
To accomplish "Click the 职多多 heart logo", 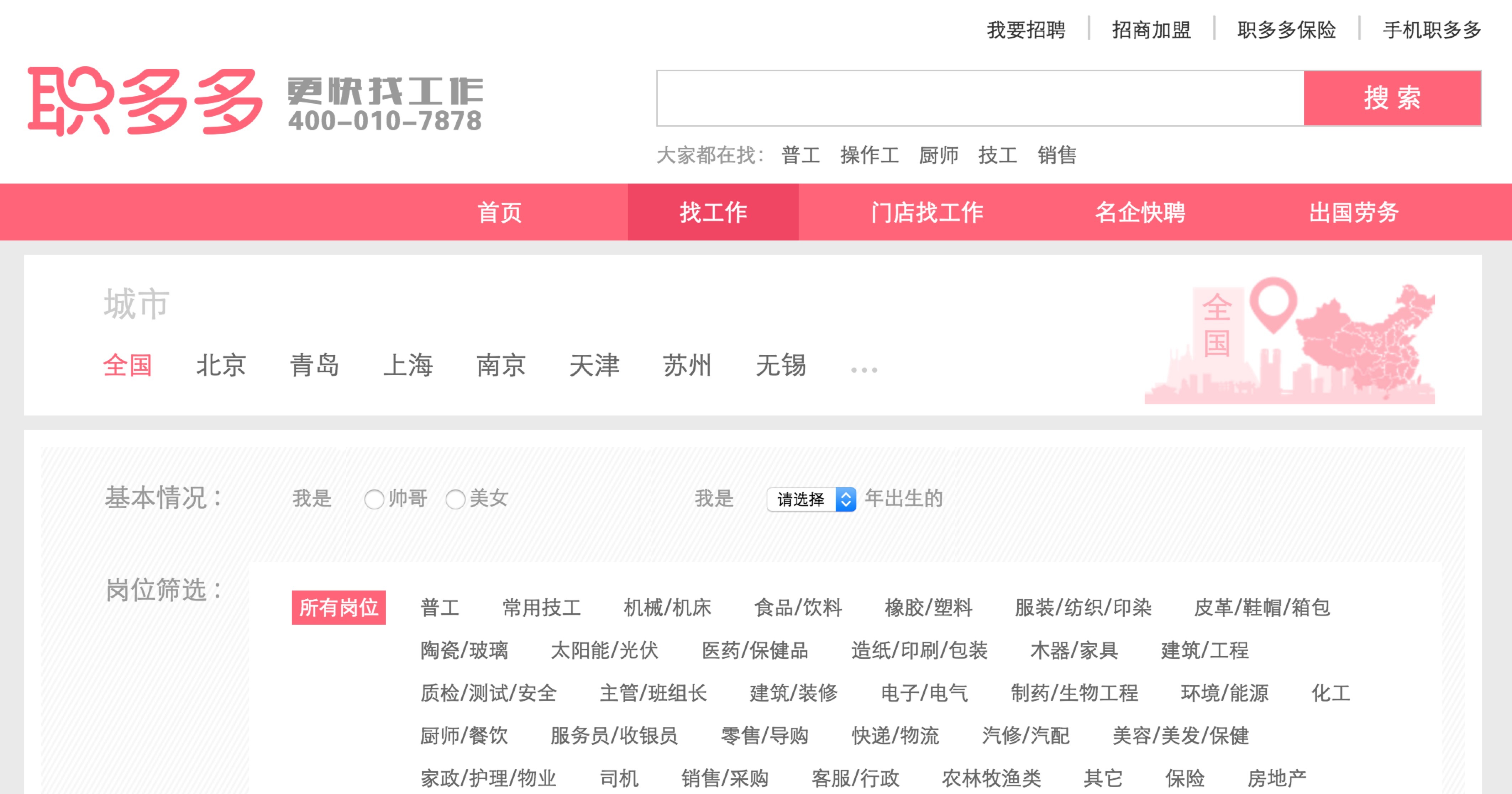I will [x=145, y=101].
